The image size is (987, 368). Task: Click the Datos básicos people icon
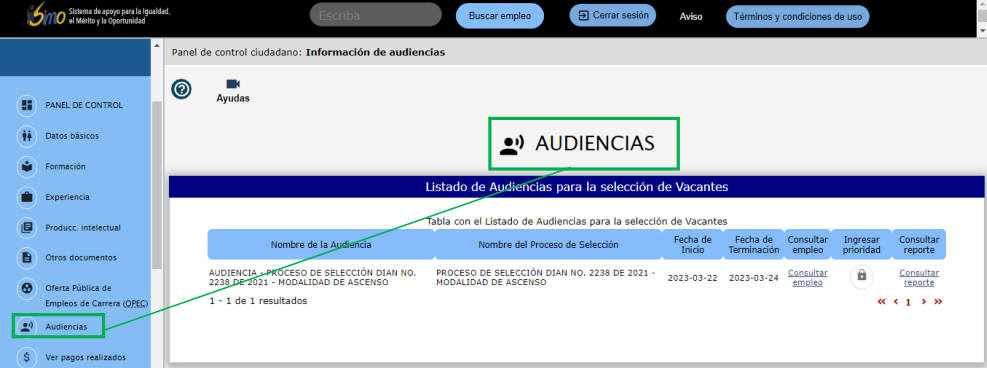[26, 136]
